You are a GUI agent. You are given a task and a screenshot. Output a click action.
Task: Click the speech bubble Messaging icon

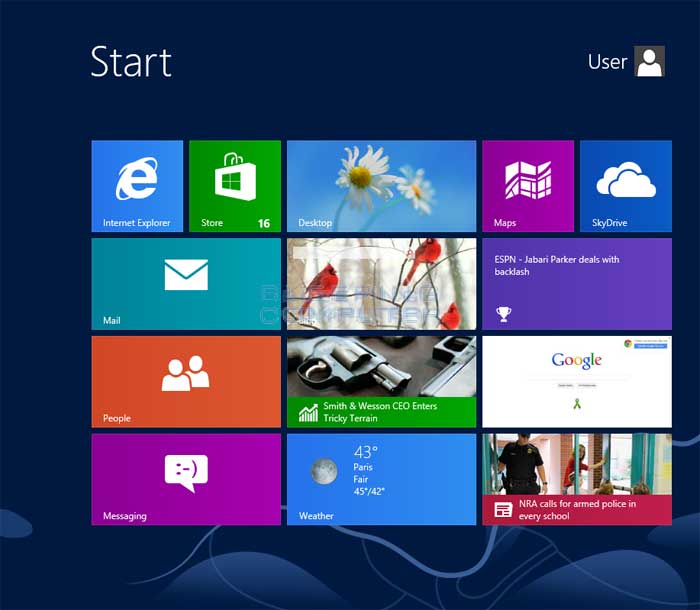tap(186, 473)
